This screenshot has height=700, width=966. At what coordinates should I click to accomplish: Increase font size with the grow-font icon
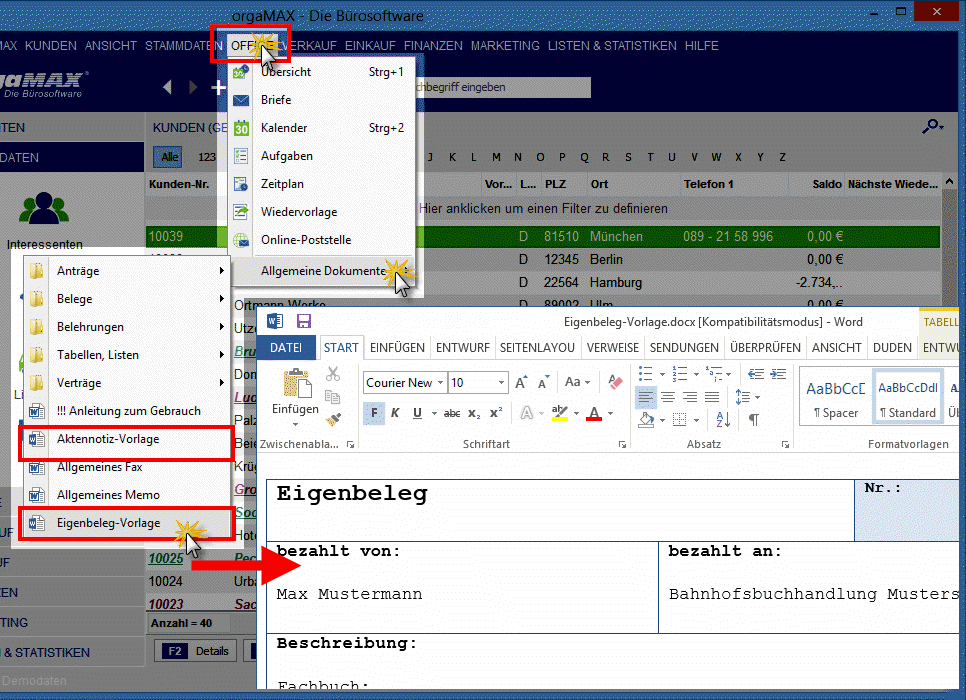click(x=521, y=383)
